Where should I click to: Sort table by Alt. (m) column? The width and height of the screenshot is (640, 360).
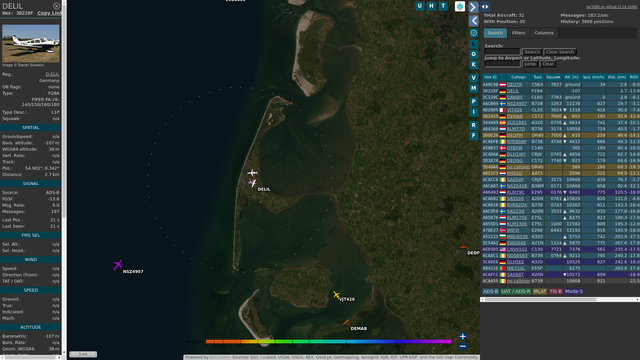pos(572,77)
